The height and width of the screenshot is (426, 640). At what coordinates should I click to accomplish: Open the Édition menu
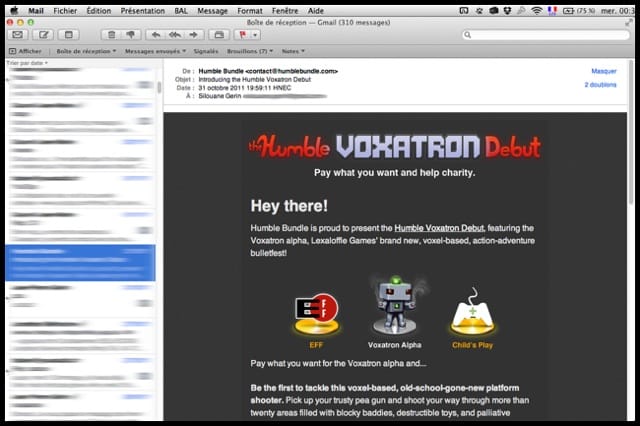coord(98,11)
